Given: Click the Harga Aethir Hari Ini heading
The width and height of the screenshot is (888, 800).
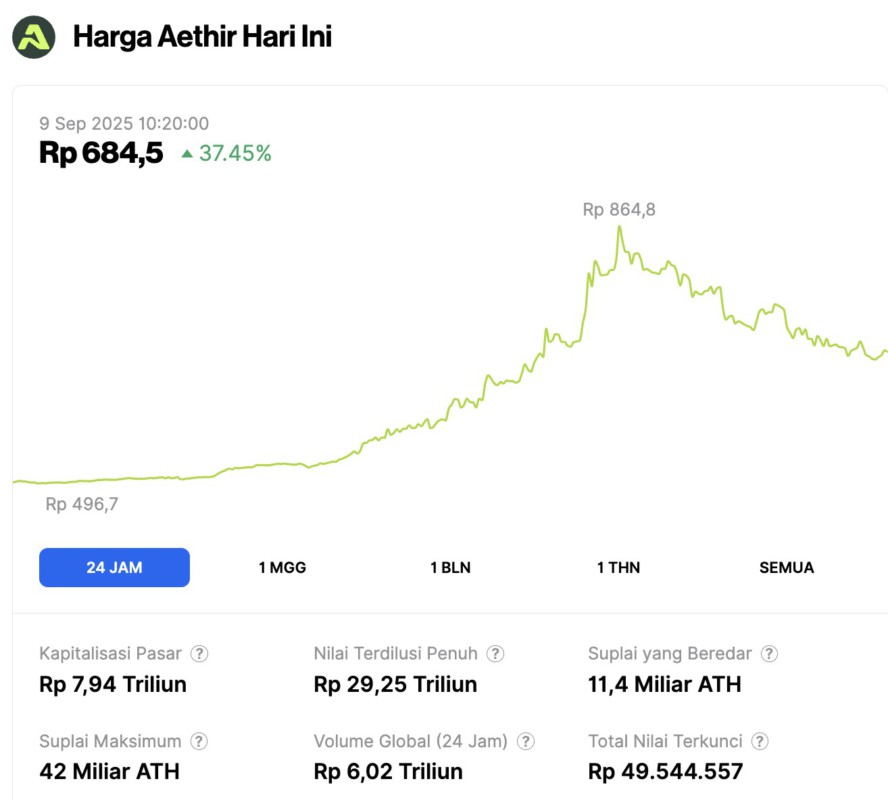Looking at the screenshot, I should point(202,37).
